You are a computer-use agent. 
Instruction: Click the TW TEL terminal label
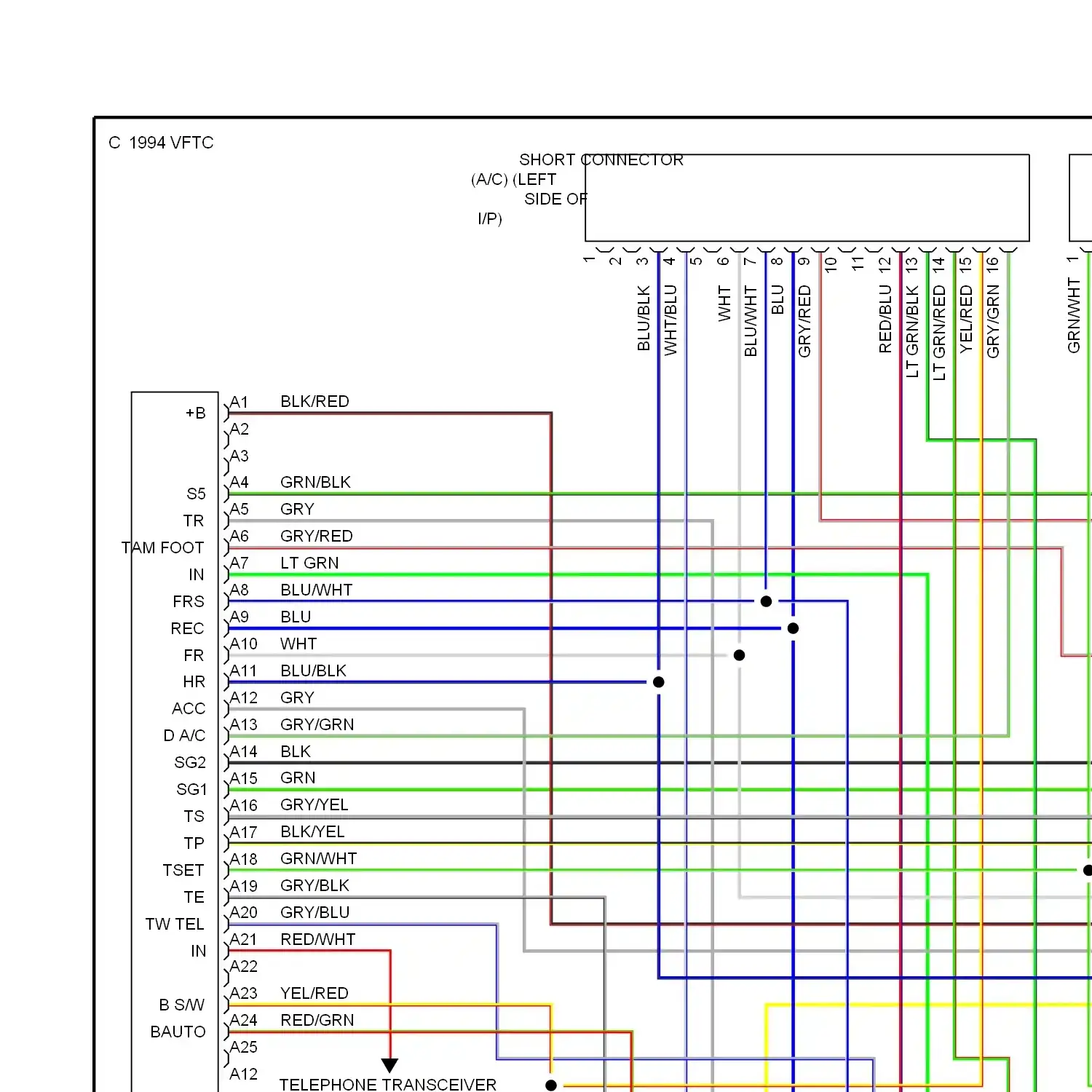[175, 925]
